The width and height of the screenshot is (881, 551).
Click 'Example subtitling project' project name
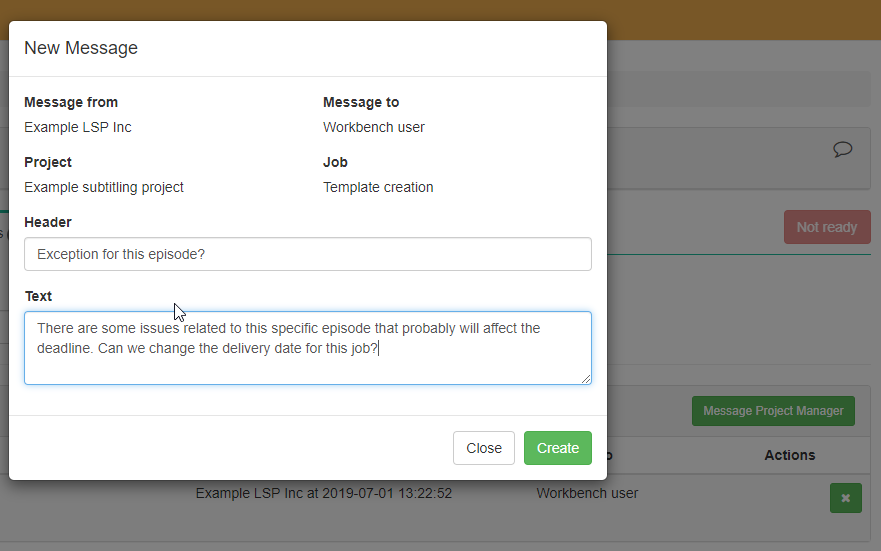pyautogui.click(x=104, y=187)
